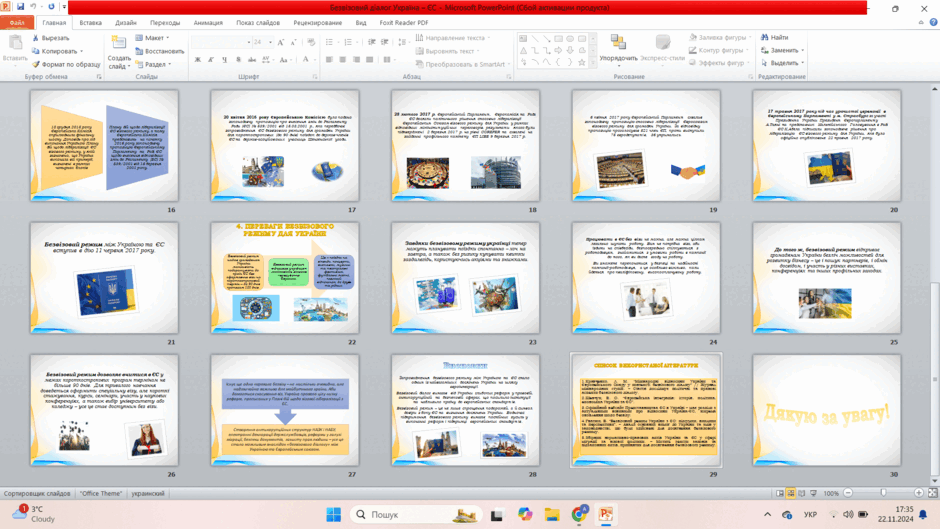
Task: Click the Восстановить slide button
Action: 160,51
